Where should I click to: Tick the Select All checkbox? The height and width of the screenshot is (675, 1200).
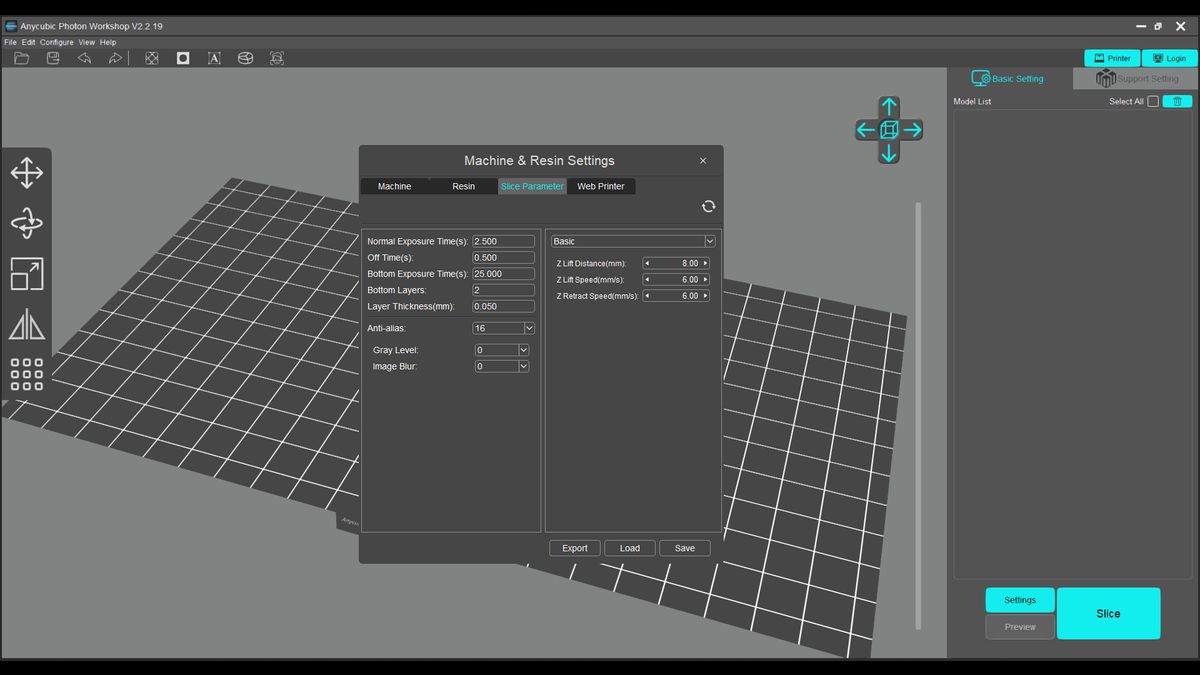[1153, 101]
